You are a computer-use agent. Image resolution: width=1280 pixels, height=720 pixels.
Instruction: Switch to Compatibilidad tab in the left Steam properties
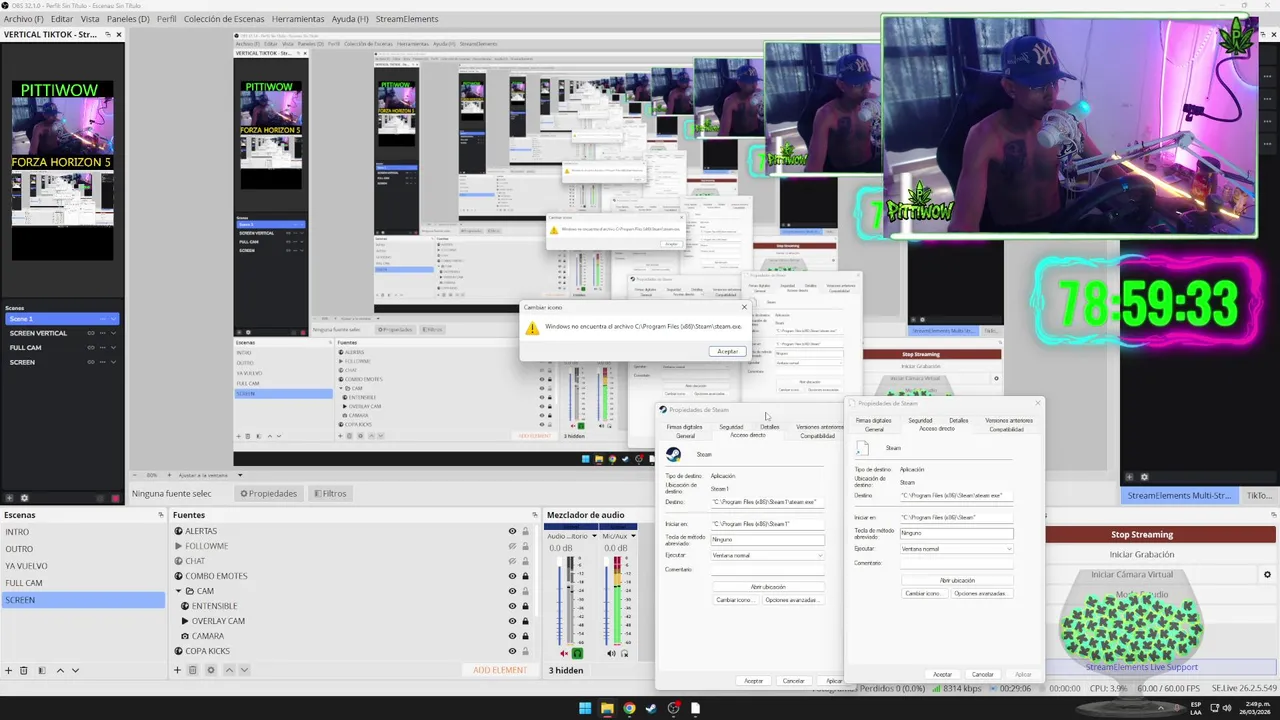coord(817,436)
